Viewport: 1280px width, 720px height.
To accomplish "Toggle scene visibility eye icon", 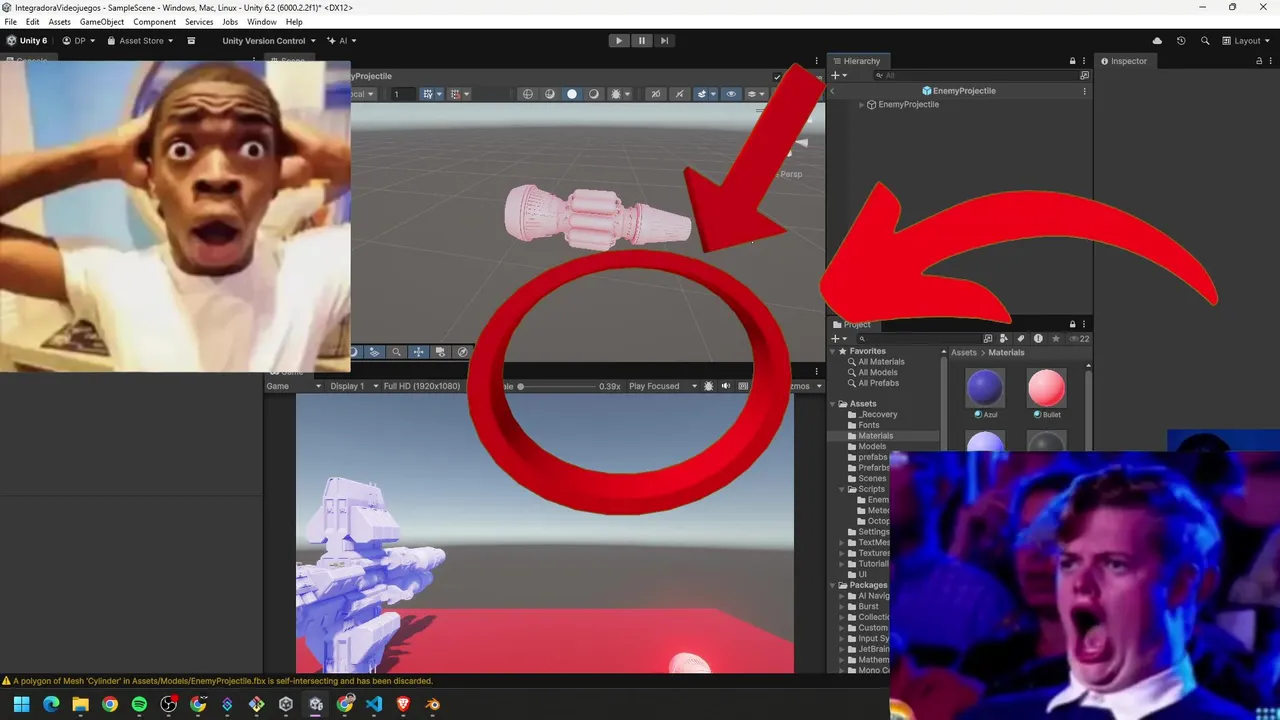I will tap(731, 94).
